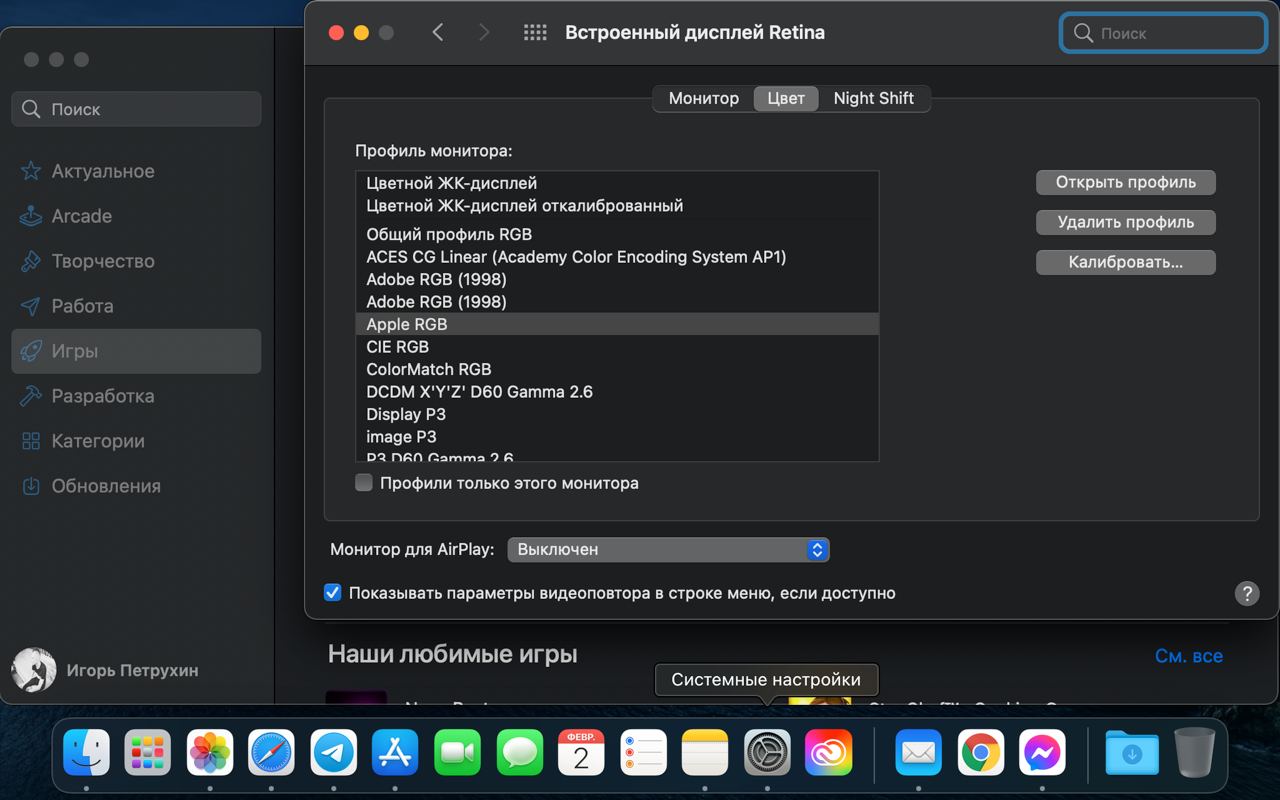Open Актуальное section in App Store

click(136, 171)
